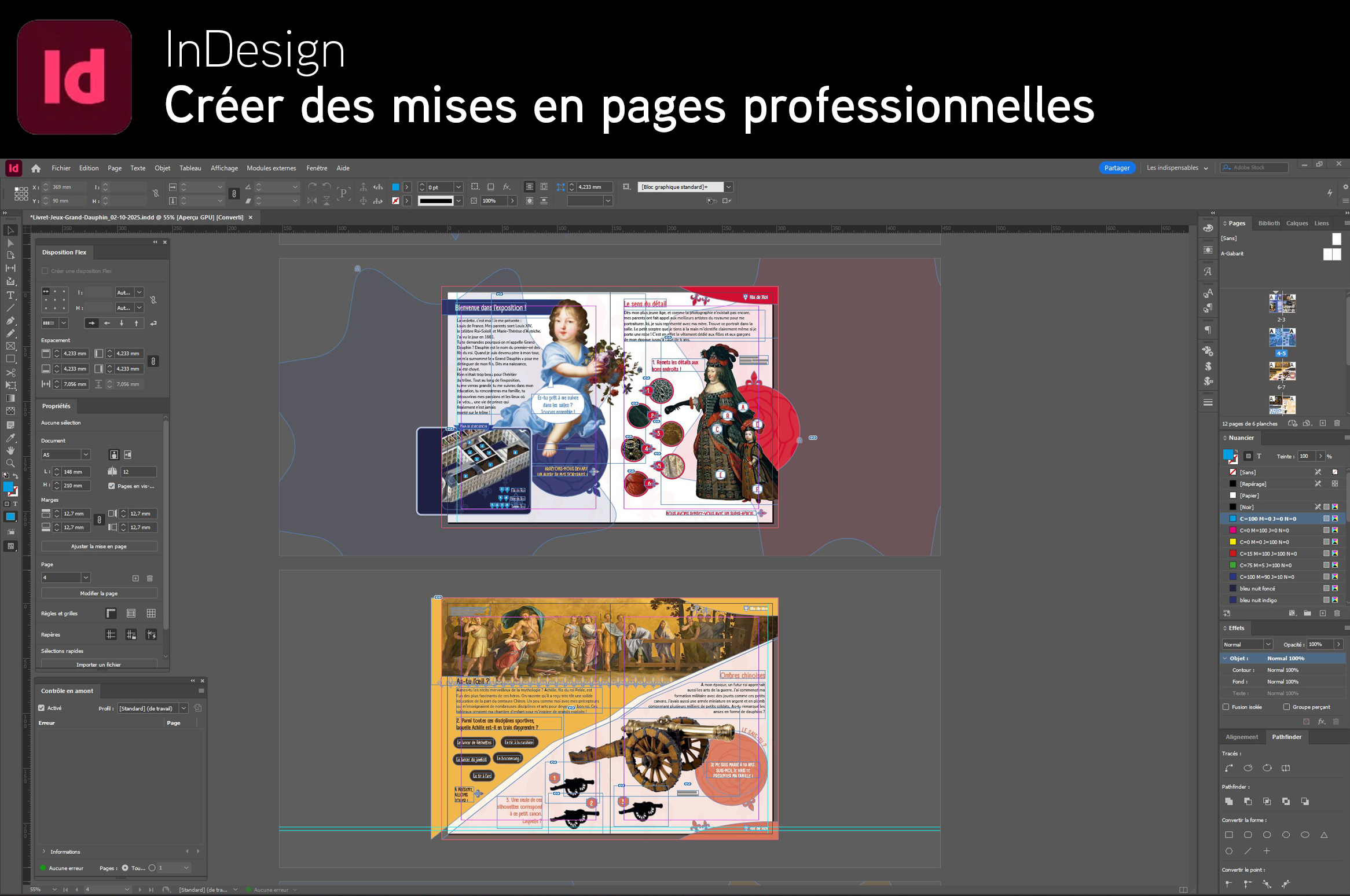Screen dimensions: 1350x896
Task: Enable the Groupe perçant checkbox
Action: (1286, 707)
